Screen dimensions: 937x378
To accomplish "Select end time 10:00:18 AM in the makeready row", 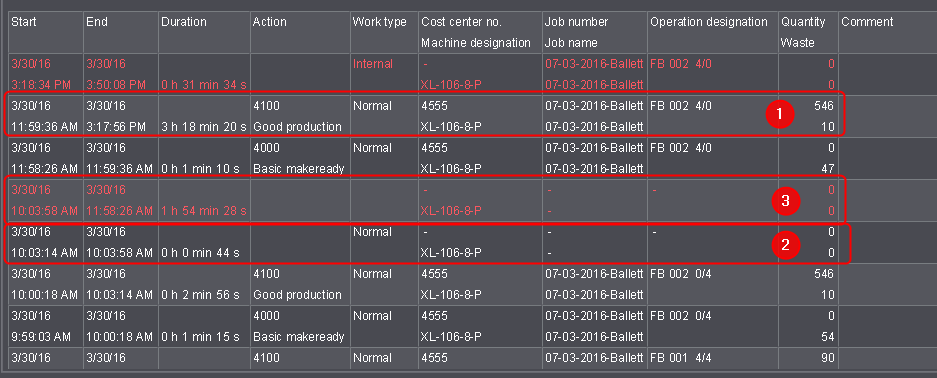I will click(x=119, y=337).
